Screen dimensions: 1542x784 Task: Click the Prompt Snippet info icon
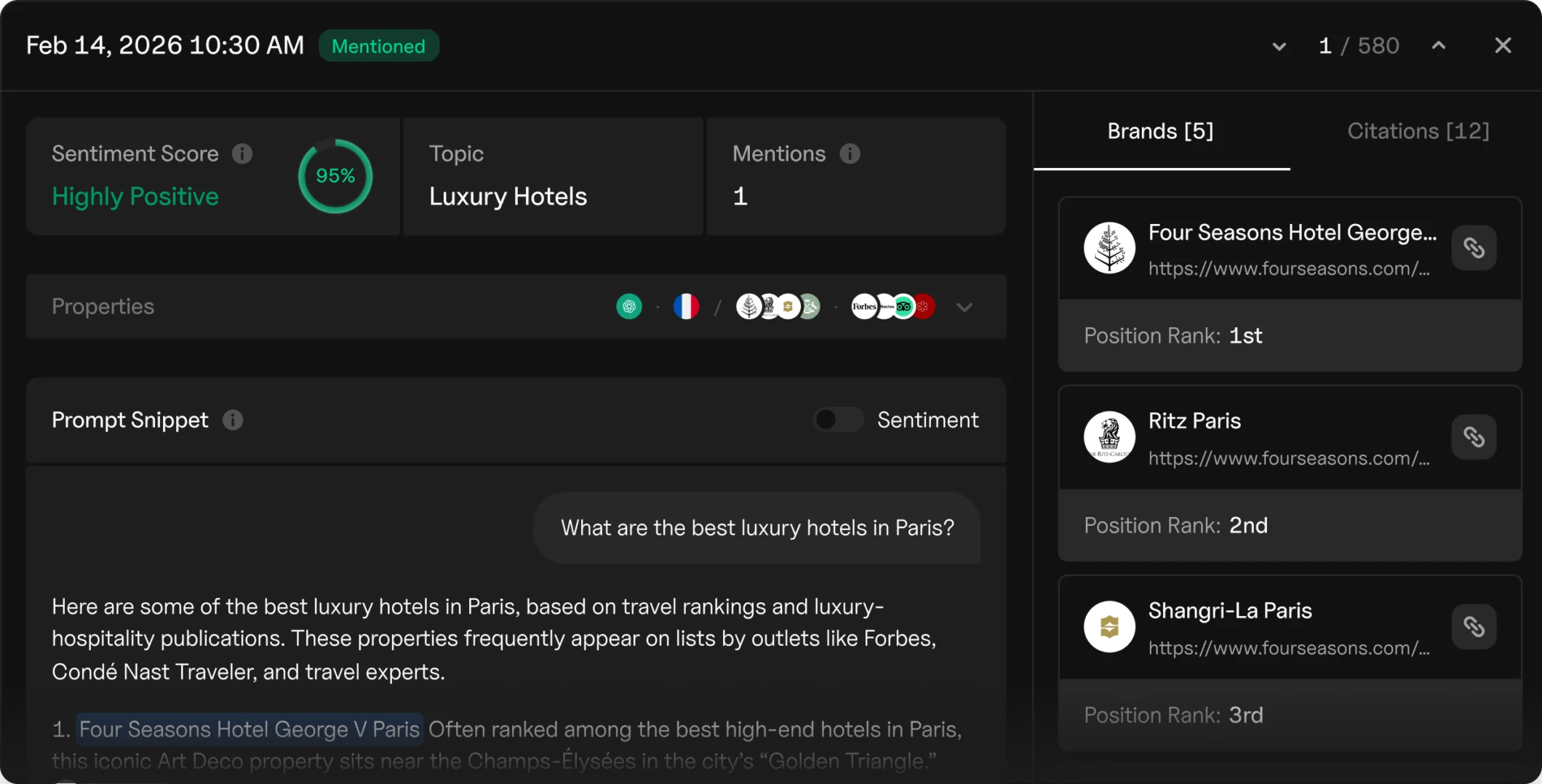(x=233, y=420)
